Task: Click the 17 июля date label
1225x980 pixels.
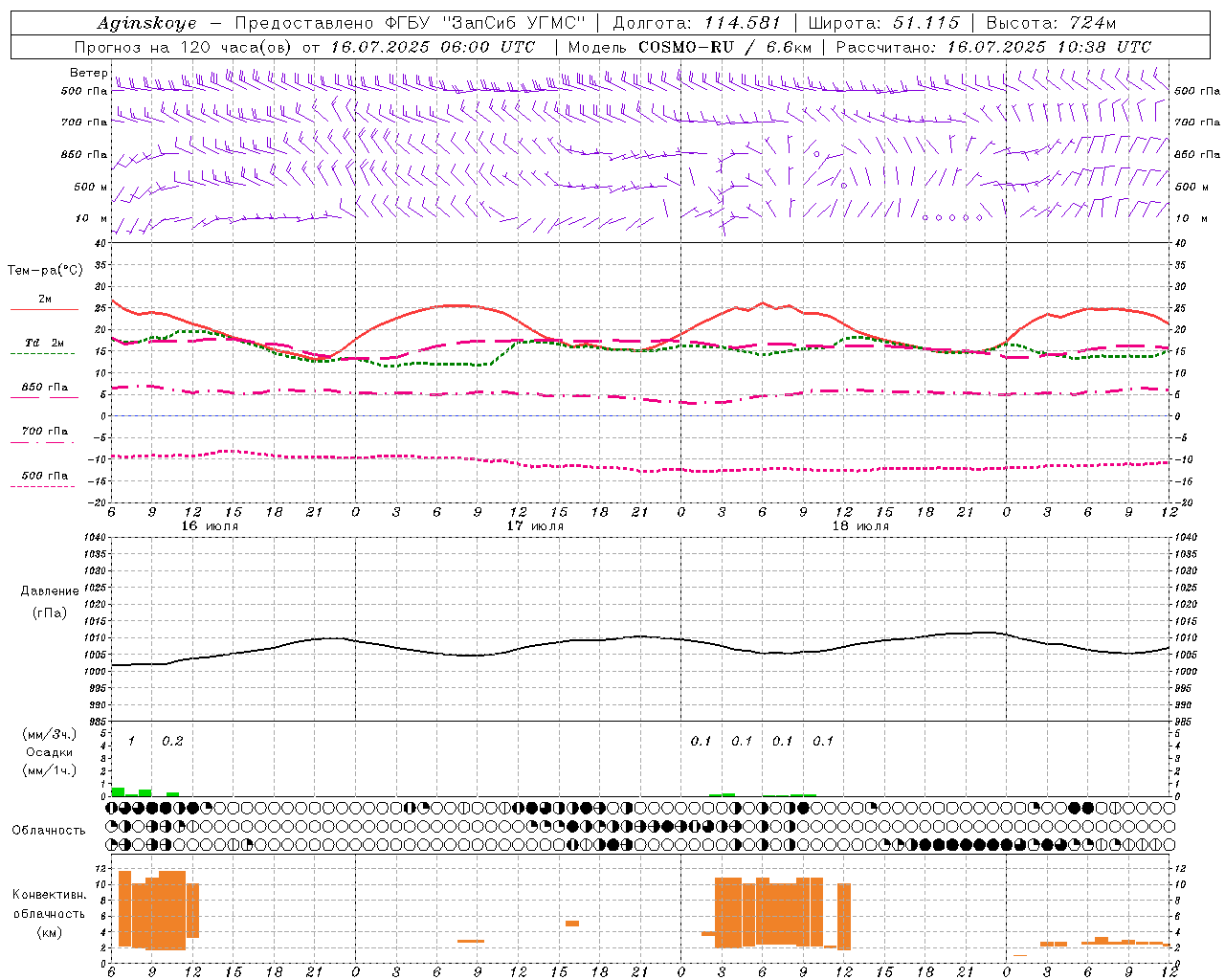Action: coord(535,525)
